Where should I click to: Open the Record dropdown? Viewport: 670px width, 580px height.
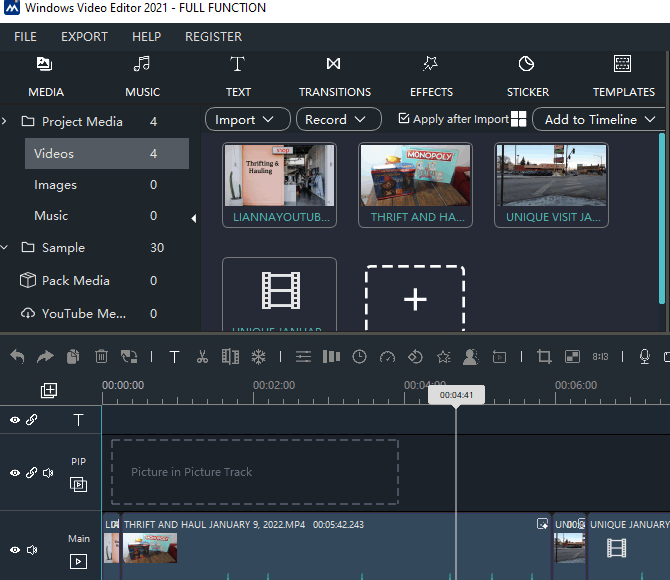(x=339, y=119)
